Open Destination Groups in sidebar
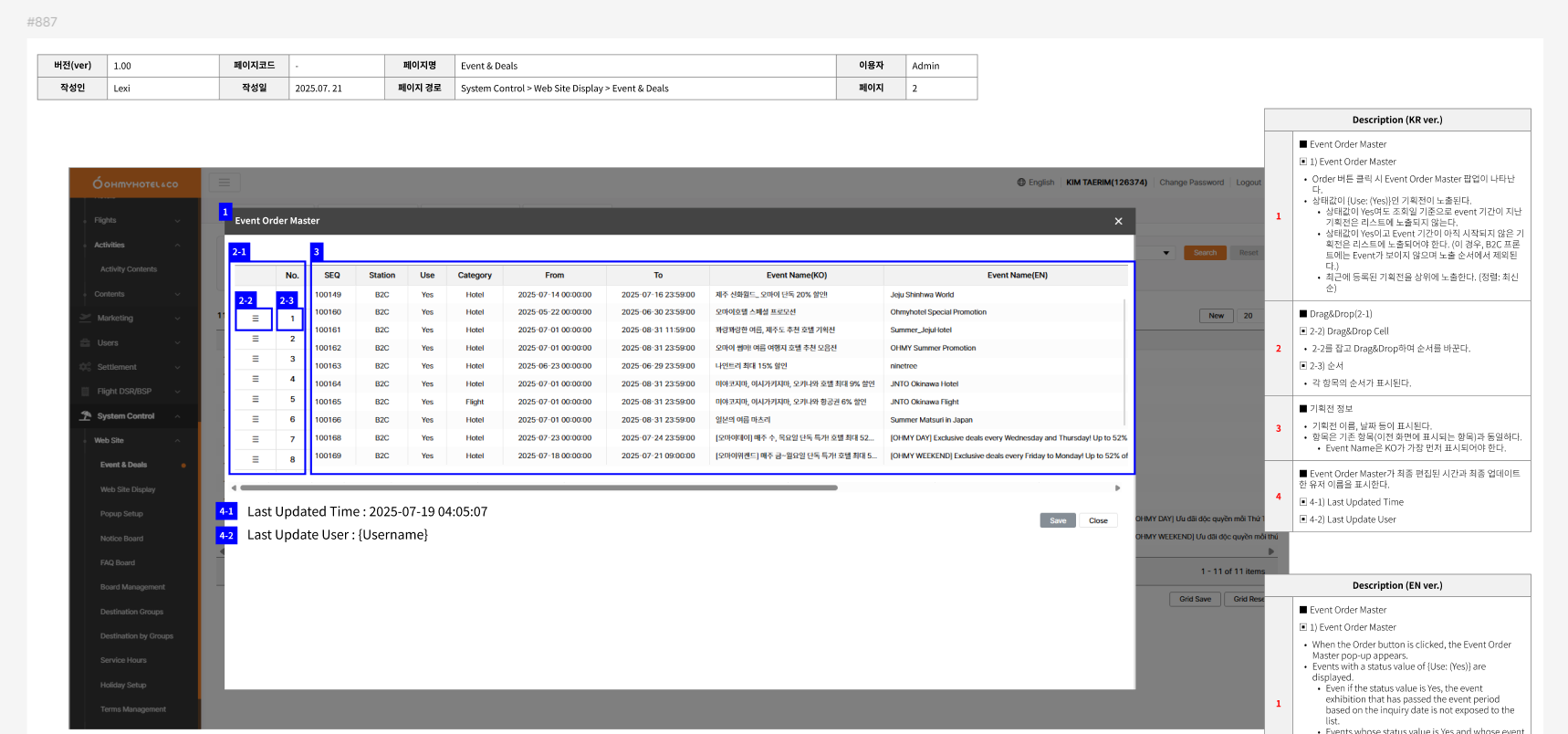1568x734 pixels. tap(131, 612)
